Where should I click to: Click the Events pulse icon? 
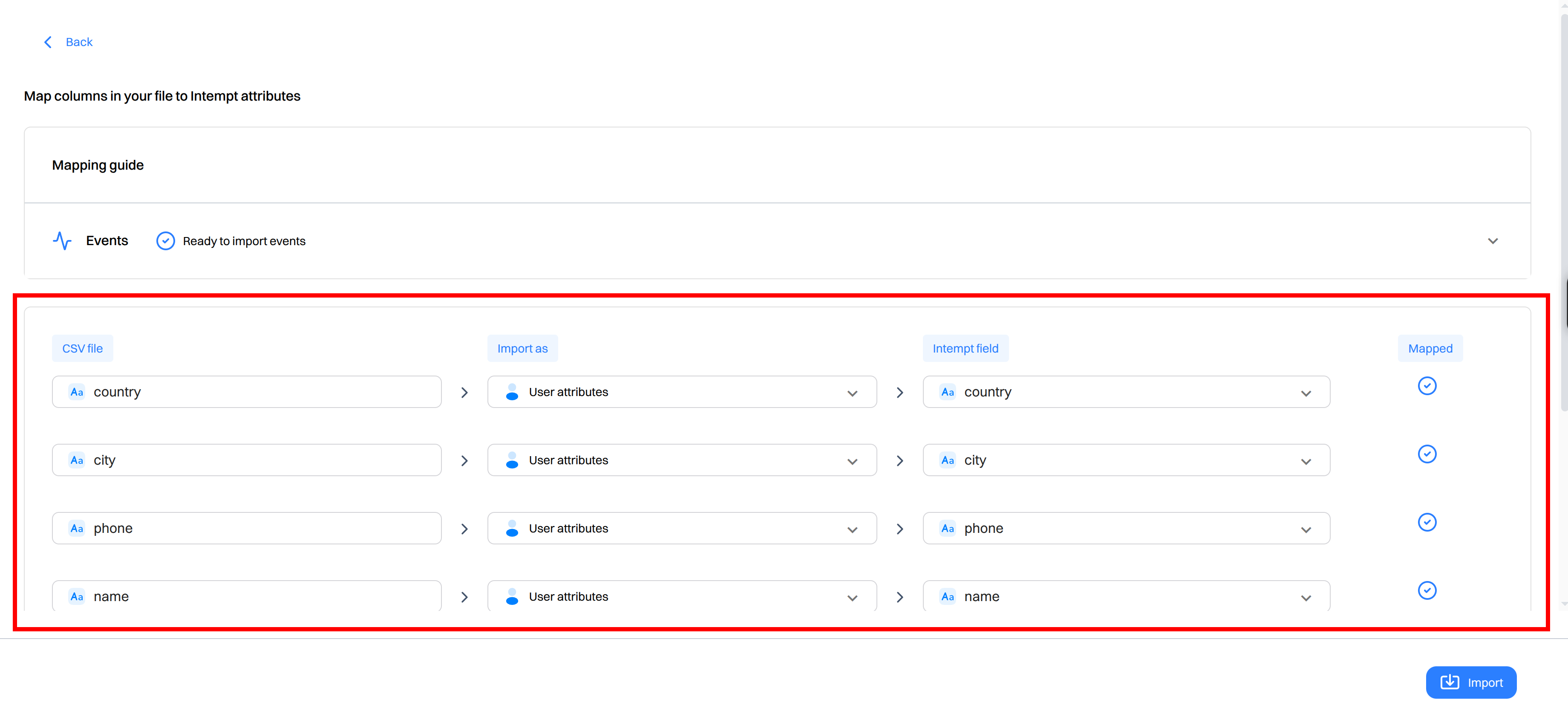point(62,240)
